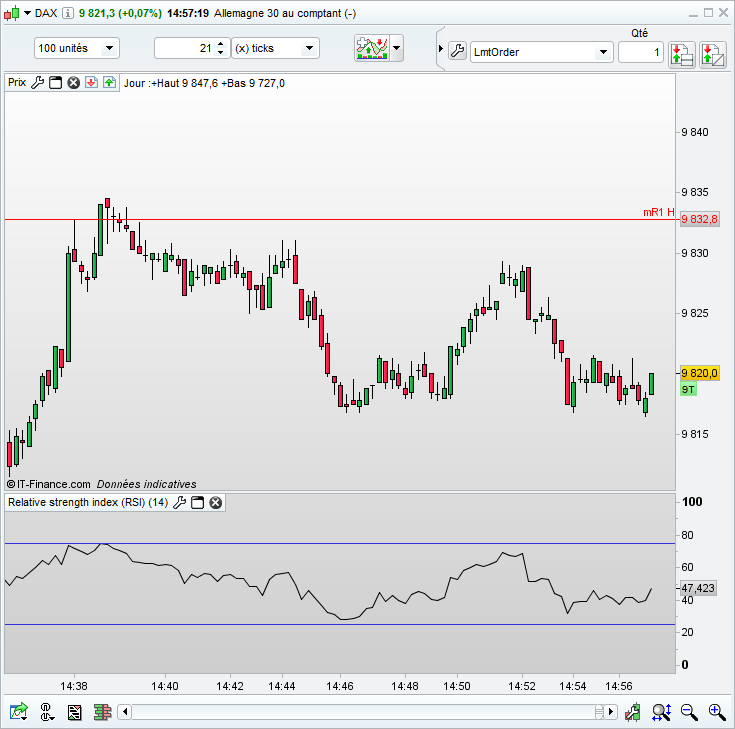Click the RSI value label 47,423
The width and height of the screenshot is (735, 729).
coord(698,588)
